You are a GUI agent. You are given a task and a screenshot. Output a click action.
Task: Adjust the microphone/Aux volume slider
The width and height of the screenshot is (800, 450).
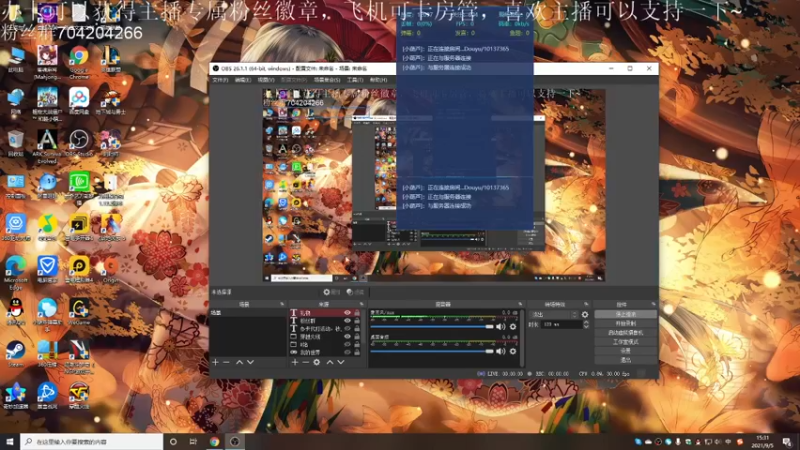click(x=432, y=327)
